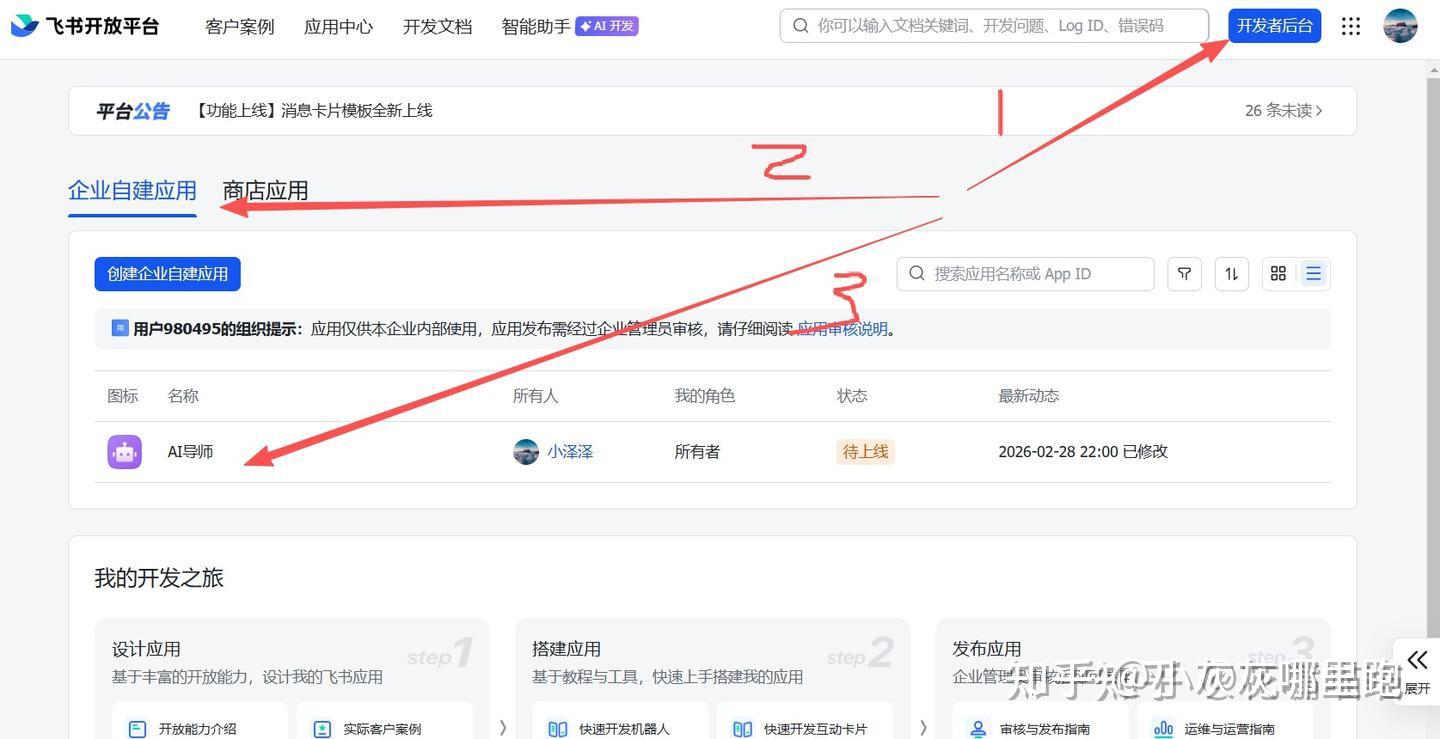This screenshot has width=1440, height=739.
Task: Open the AI导师 app by its name
Action: click(x=191, y=452)
